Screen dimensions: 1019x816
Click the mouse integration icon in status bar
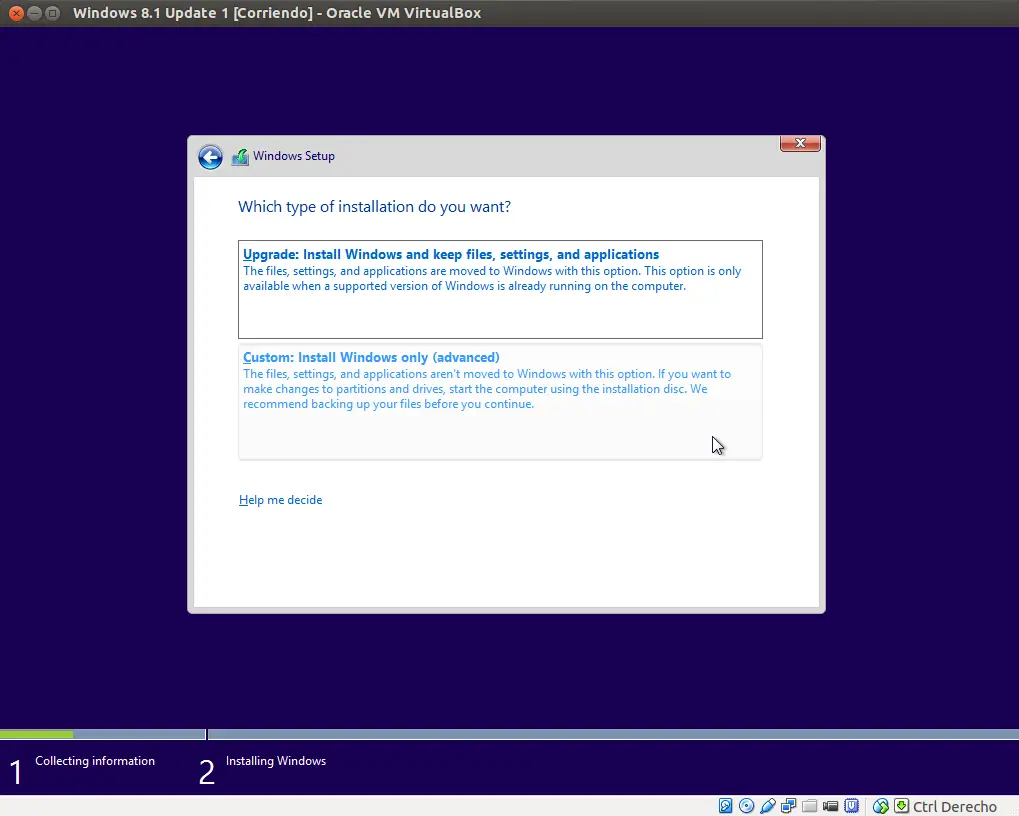pos(881,806)
